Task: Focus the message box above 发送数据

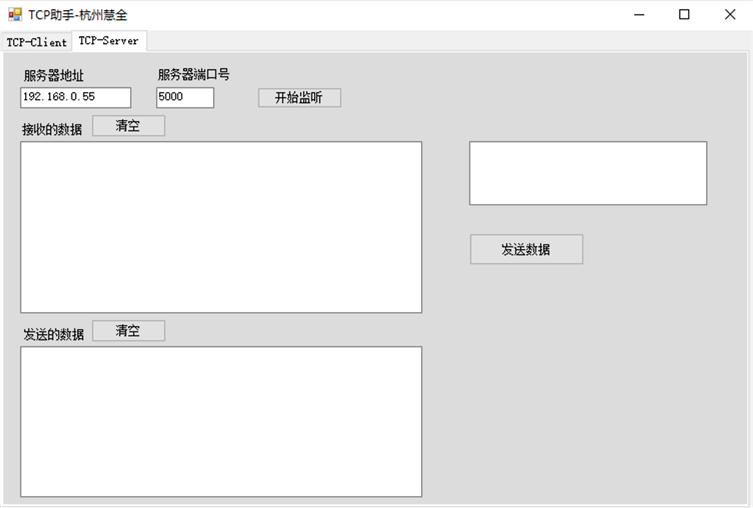Action: tap(588, 173)
